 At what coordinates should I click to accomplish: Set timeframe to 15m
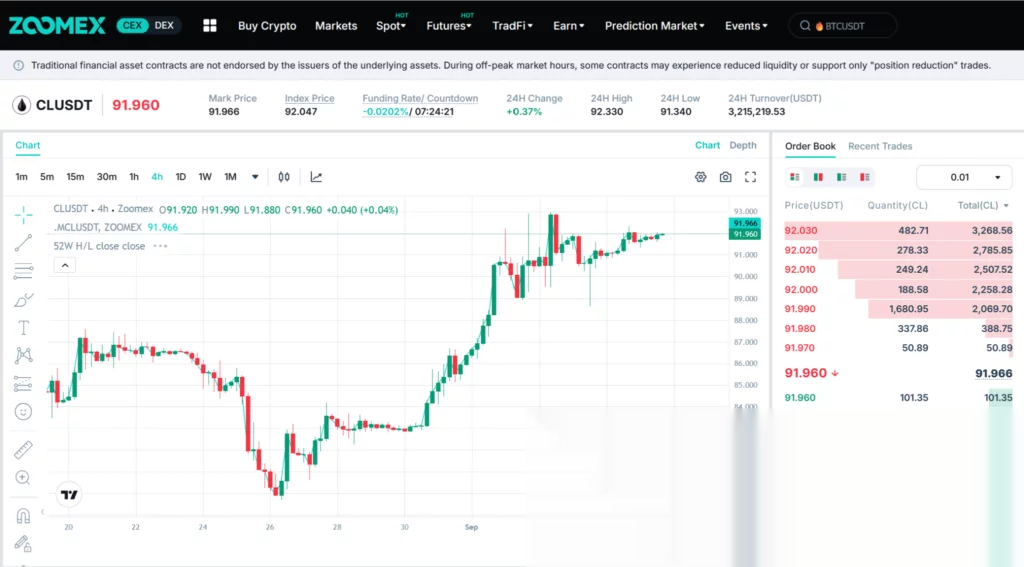click(x=75, y=177)
